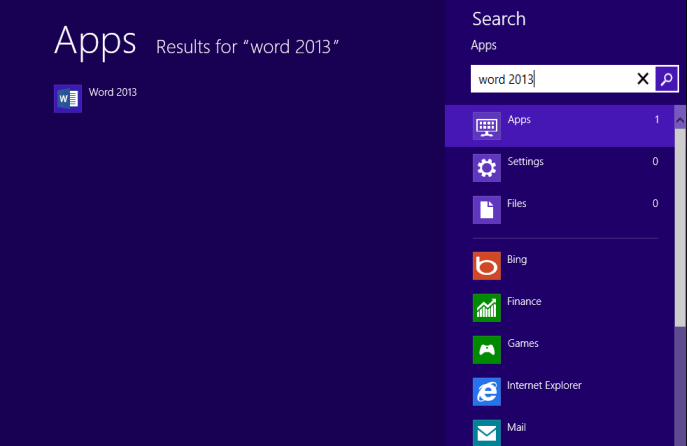Click the magnifier search button
The height and width of the screenshot is (446, 687).
pyautogui.click(x=666, y=79)
